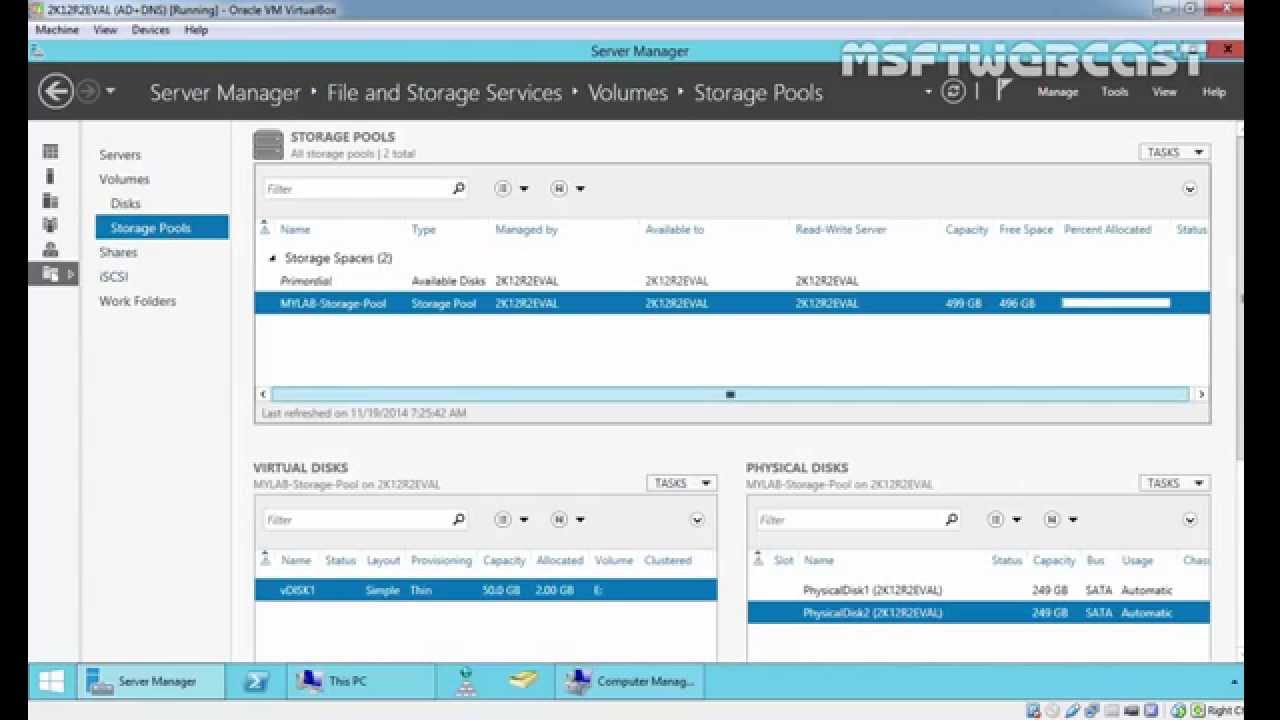Click the network icon on the taskbar

465,682
